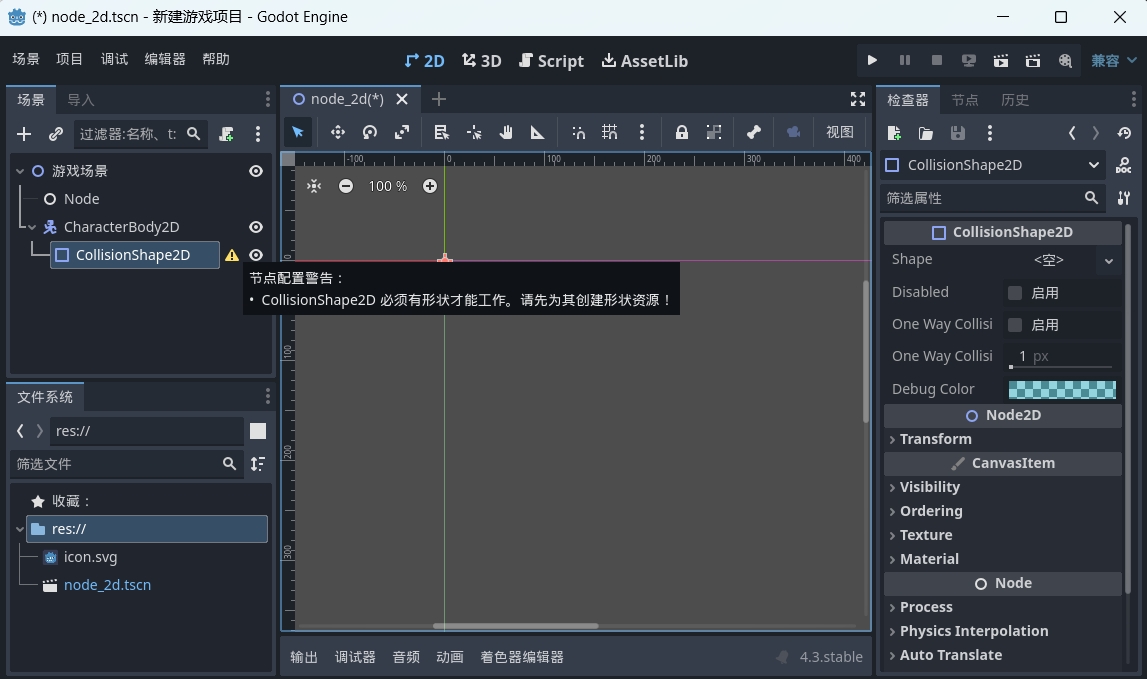Select the Rotate mode tool

coord(370,132)
